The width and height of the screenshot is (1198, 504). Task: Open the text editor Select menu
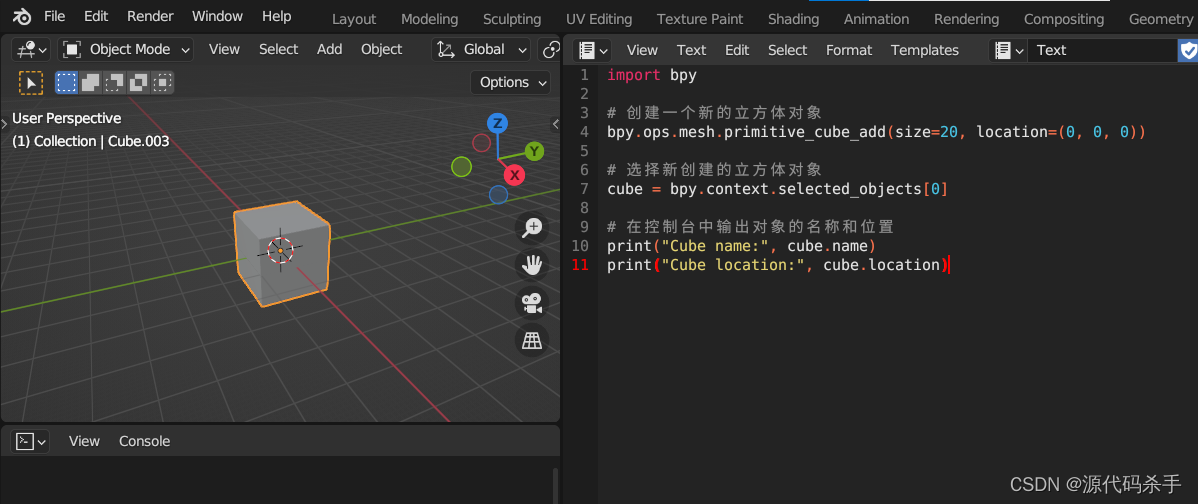coord(788,50)
